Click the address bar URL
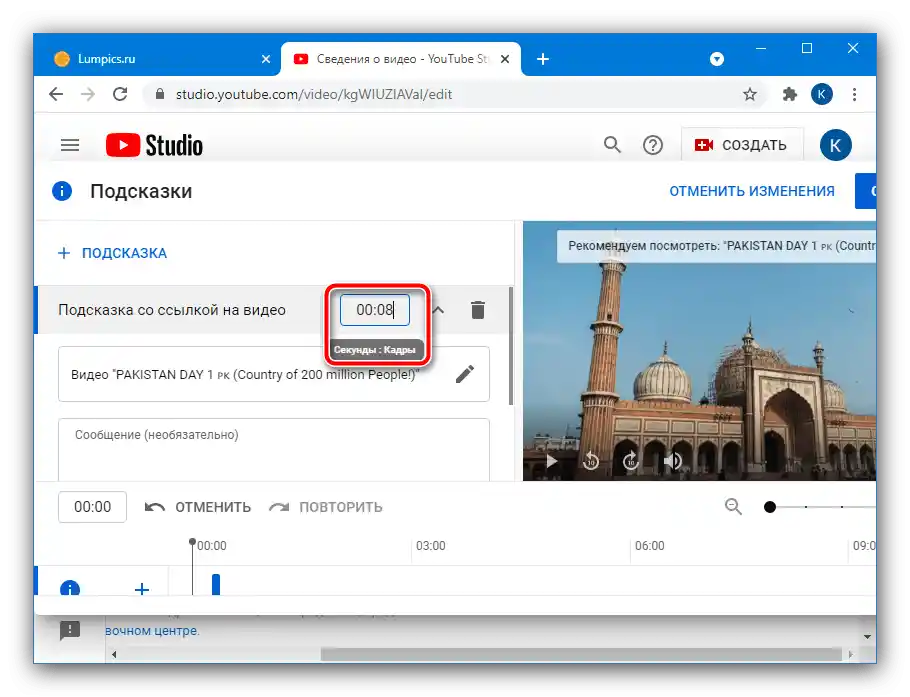 pos(313,94)
